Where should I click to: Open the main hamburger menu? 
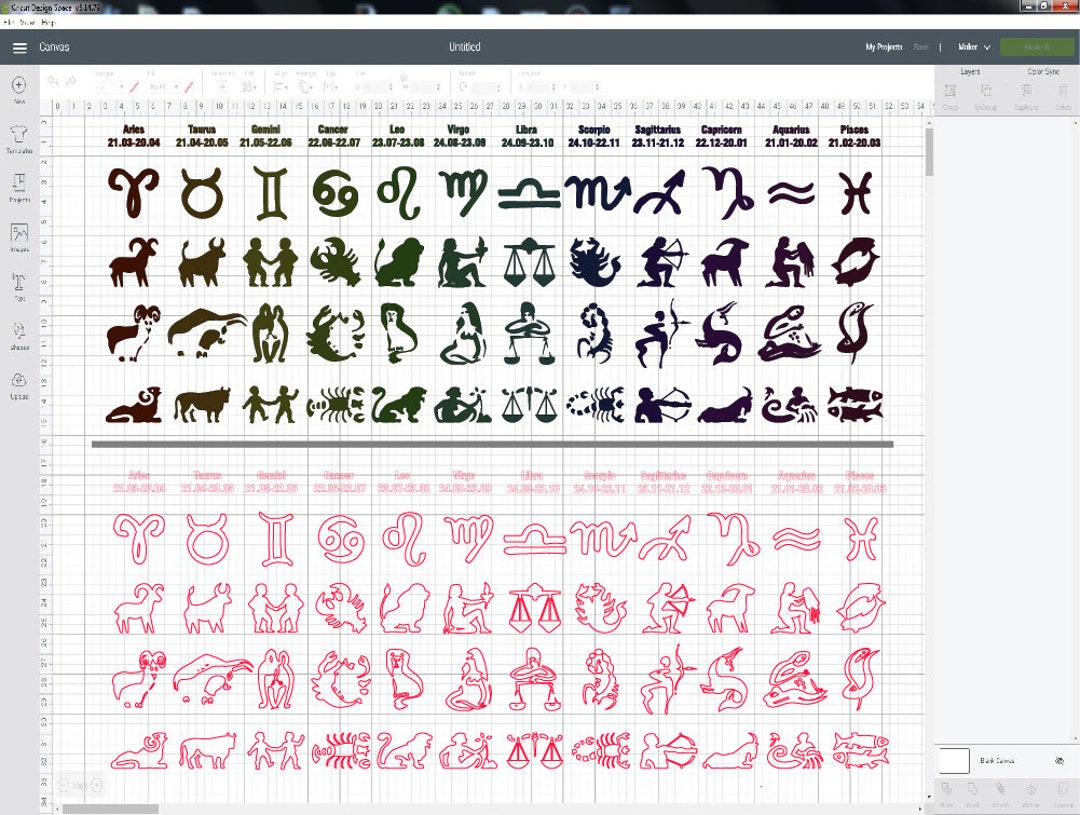pos(19,47)
